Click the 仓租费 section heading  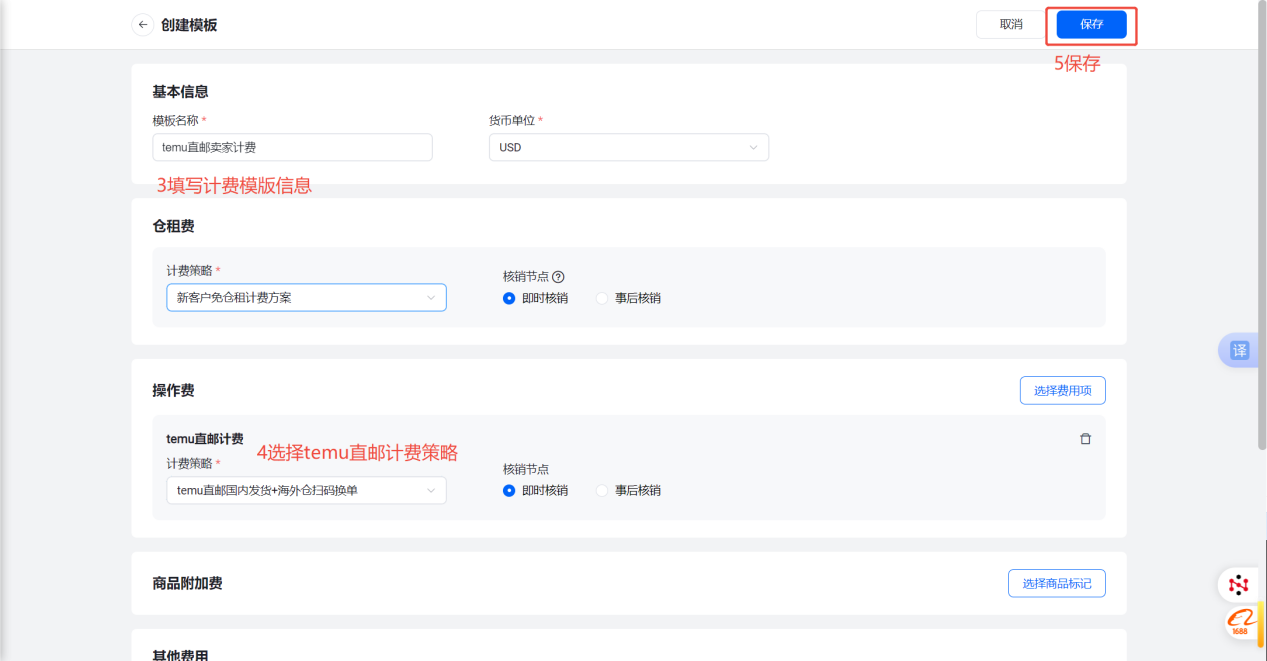pyautogui.click(x=173, y=226)
